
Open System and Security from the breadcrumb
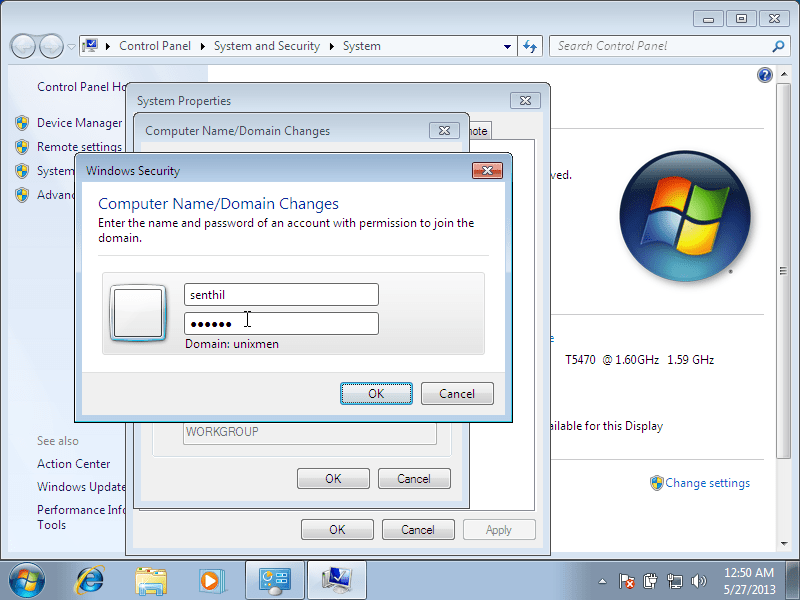tap(266, 46)
